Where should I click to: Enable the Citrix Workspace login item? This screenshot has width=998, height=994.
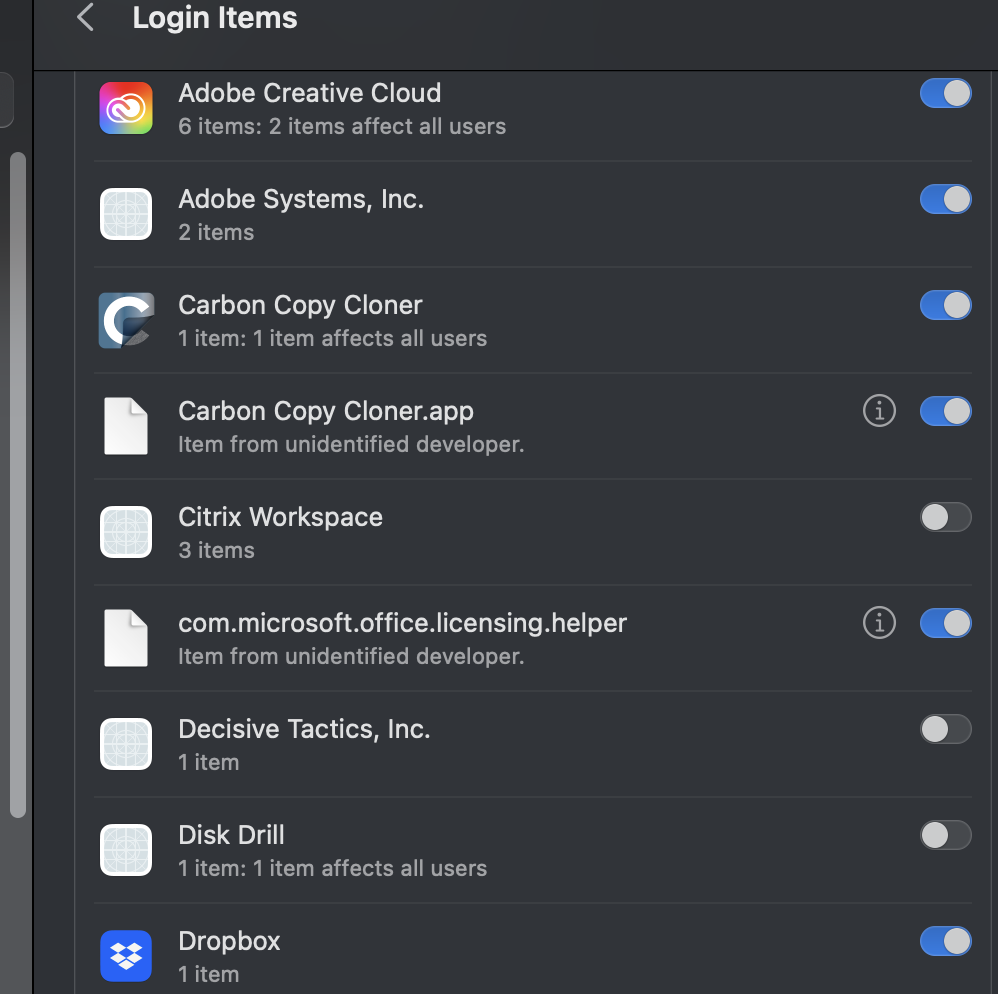tap(945, 517)
